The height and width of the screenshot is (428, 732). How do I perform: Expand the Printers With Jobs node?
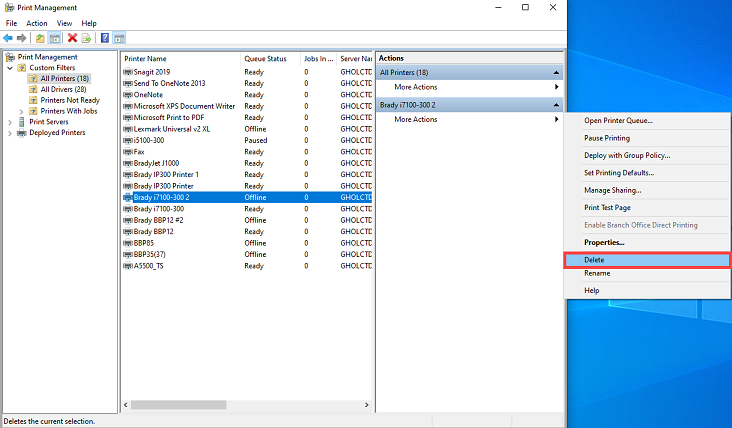(21, 111)
